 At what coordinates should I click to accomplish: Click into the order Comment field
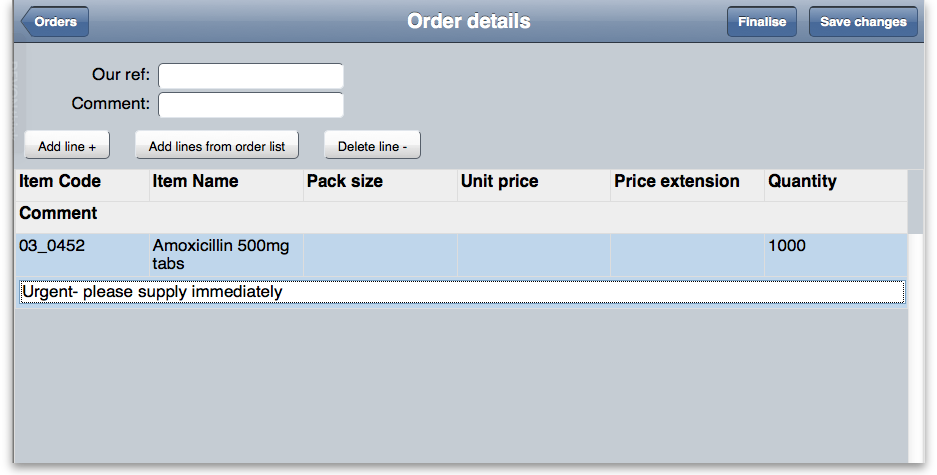click(250, 104)
